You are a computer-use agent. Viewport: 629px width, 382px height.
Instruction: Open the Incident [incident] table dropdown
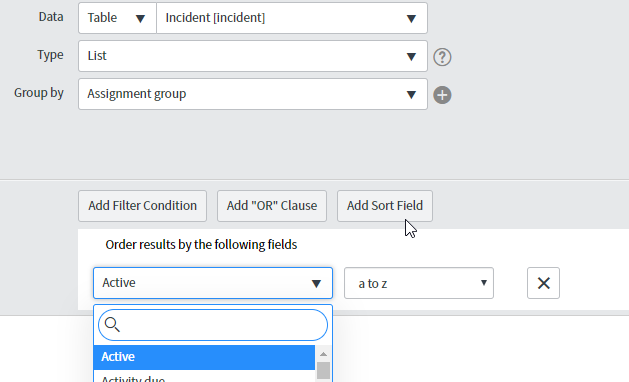(292, 18)
